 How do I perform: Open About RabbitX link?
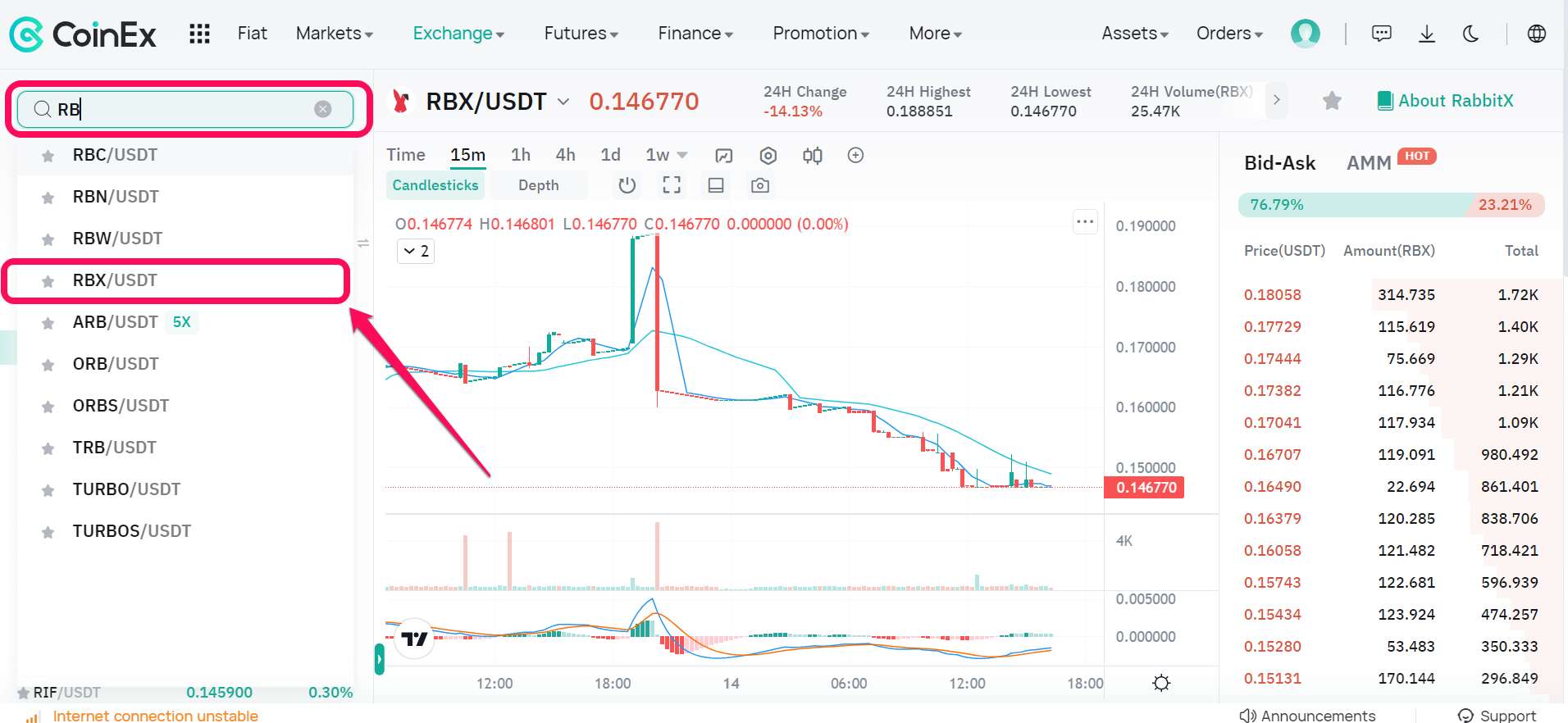point(1445,101)
